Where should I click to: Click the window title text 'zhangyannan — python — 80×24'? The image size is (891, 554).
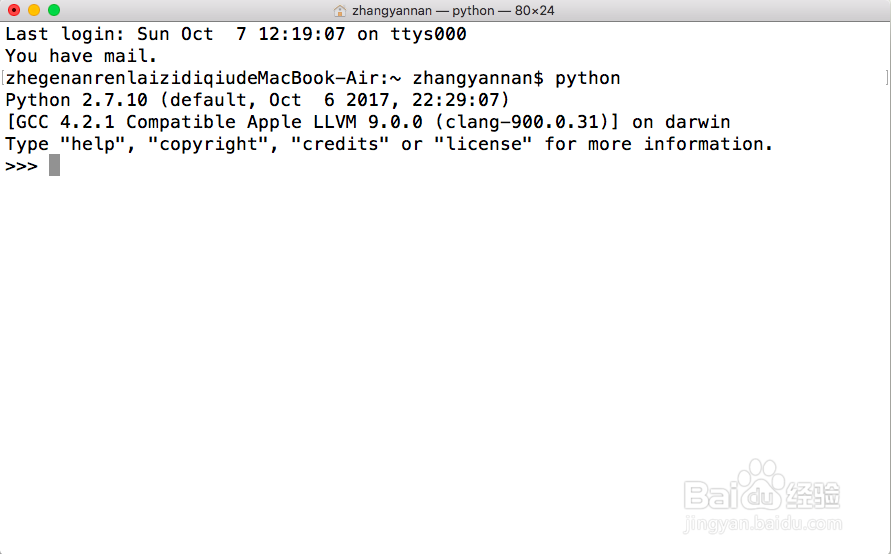453,11
